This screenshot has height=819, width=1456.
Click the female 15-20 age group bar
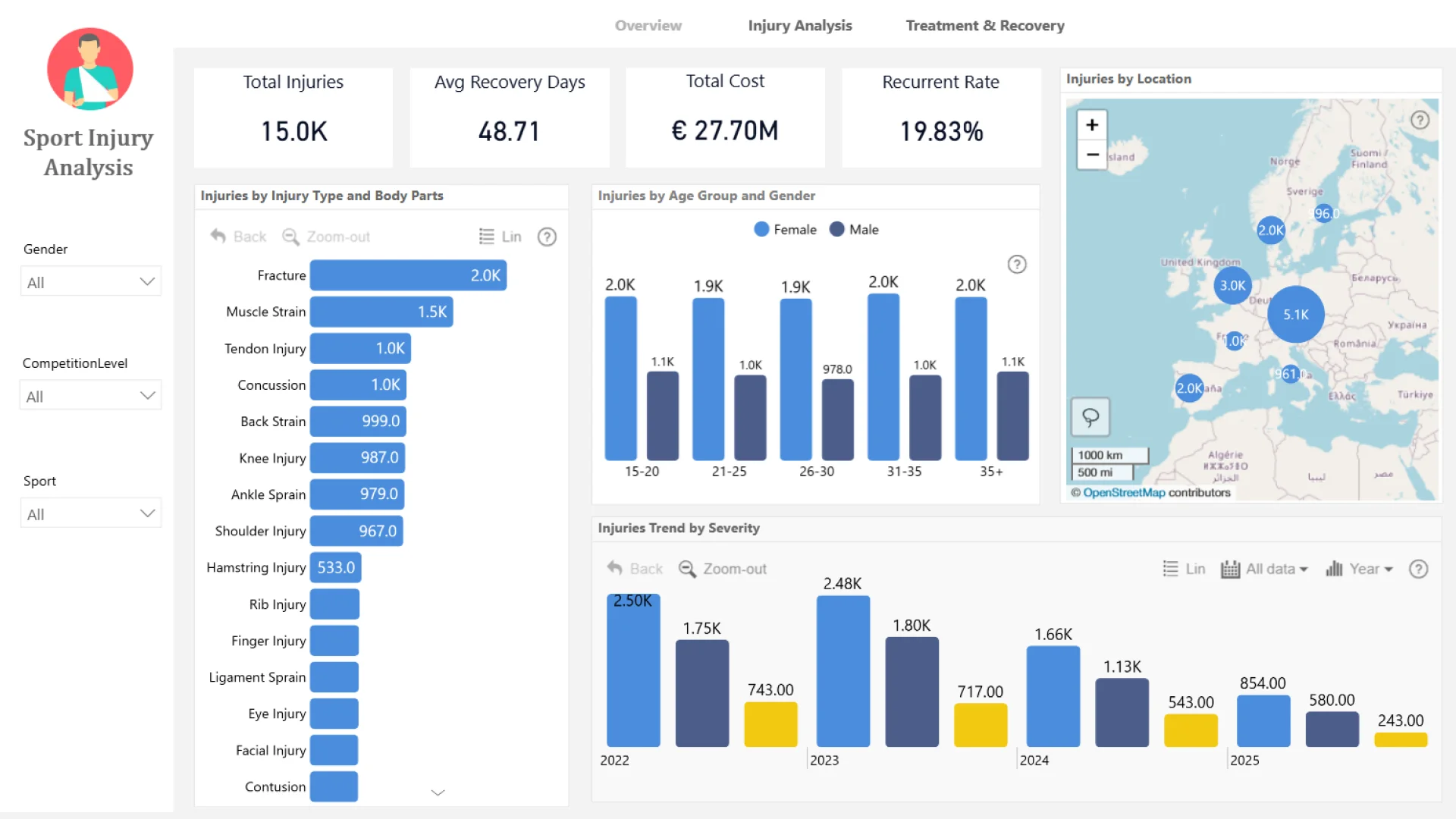tap(620, 378)
